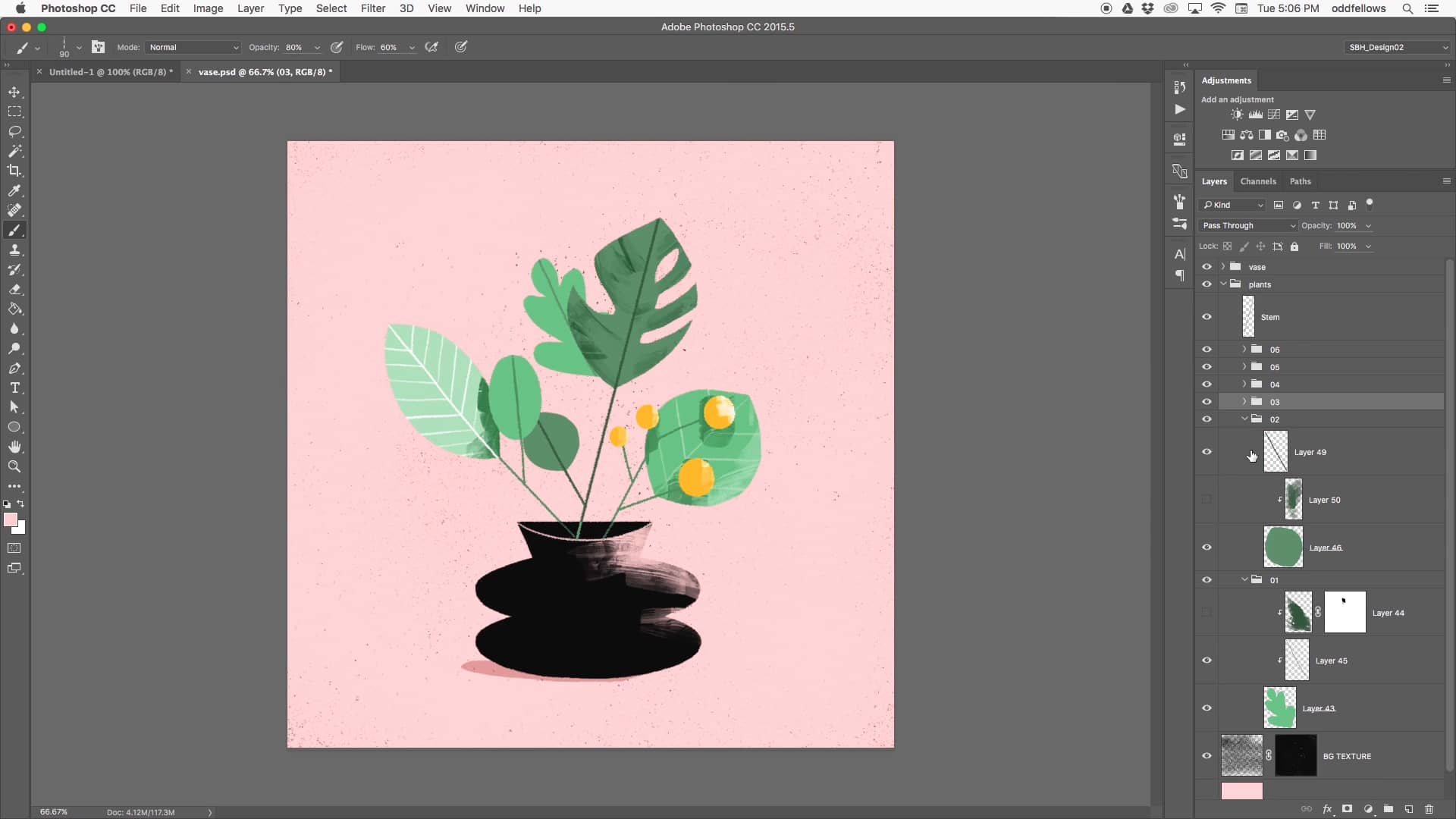The height and width of the screenshot is (819, 1456).
Task: Delete the selected layer with the trash icon
Action: click(1429, 809)
